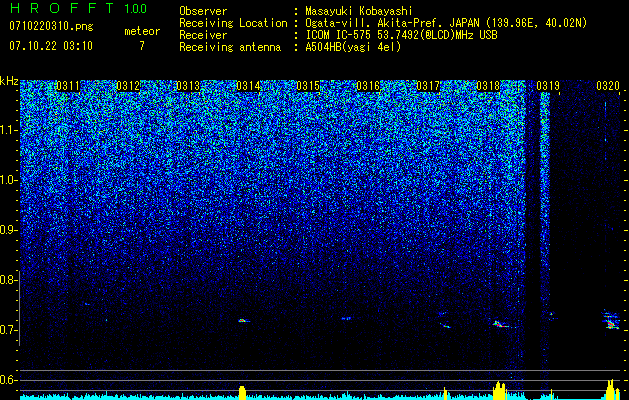Click the 0319 time marker
Screen dimensions: 629x400
[x=548, y=86]
